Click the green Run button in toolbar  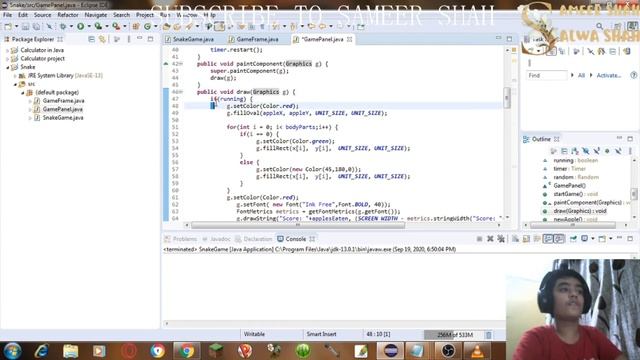[x=80, y=27]
